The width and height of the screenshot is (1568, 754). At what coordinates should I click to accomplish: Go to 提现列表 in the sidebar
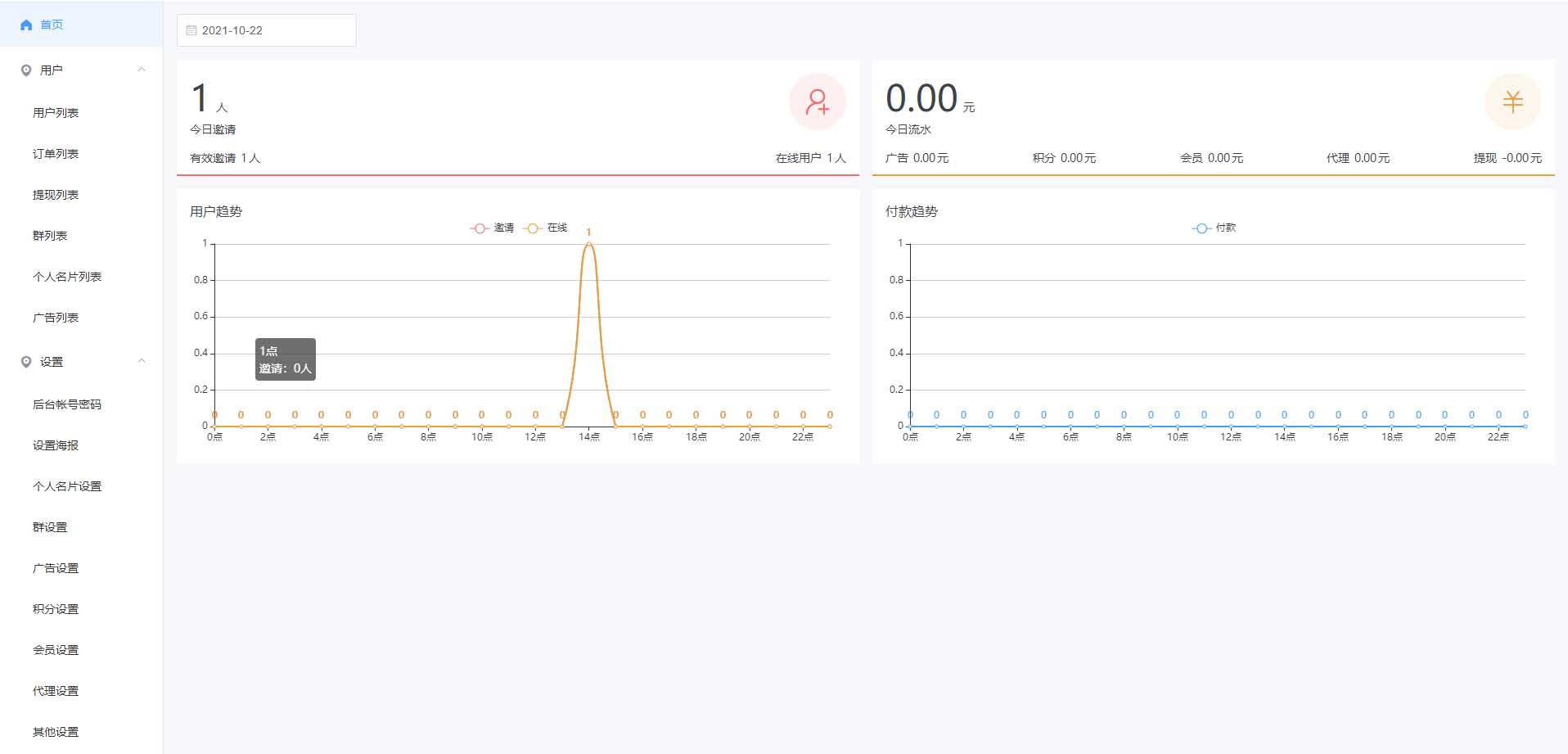click(56, 195)
